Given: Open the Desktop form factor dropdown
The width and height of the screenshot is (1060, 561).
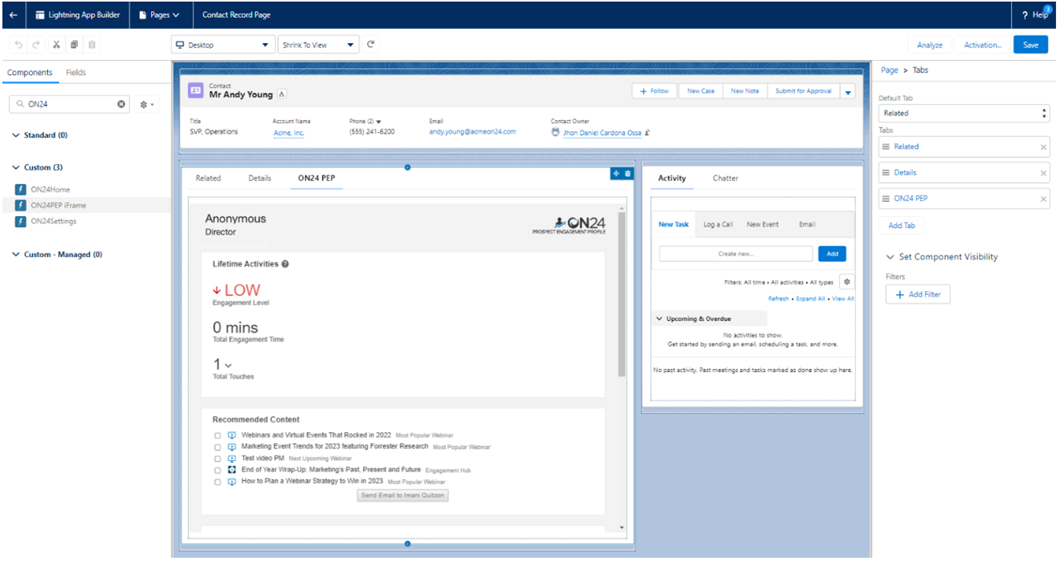Looking at the screenshot, I should [x=223, y=45].
